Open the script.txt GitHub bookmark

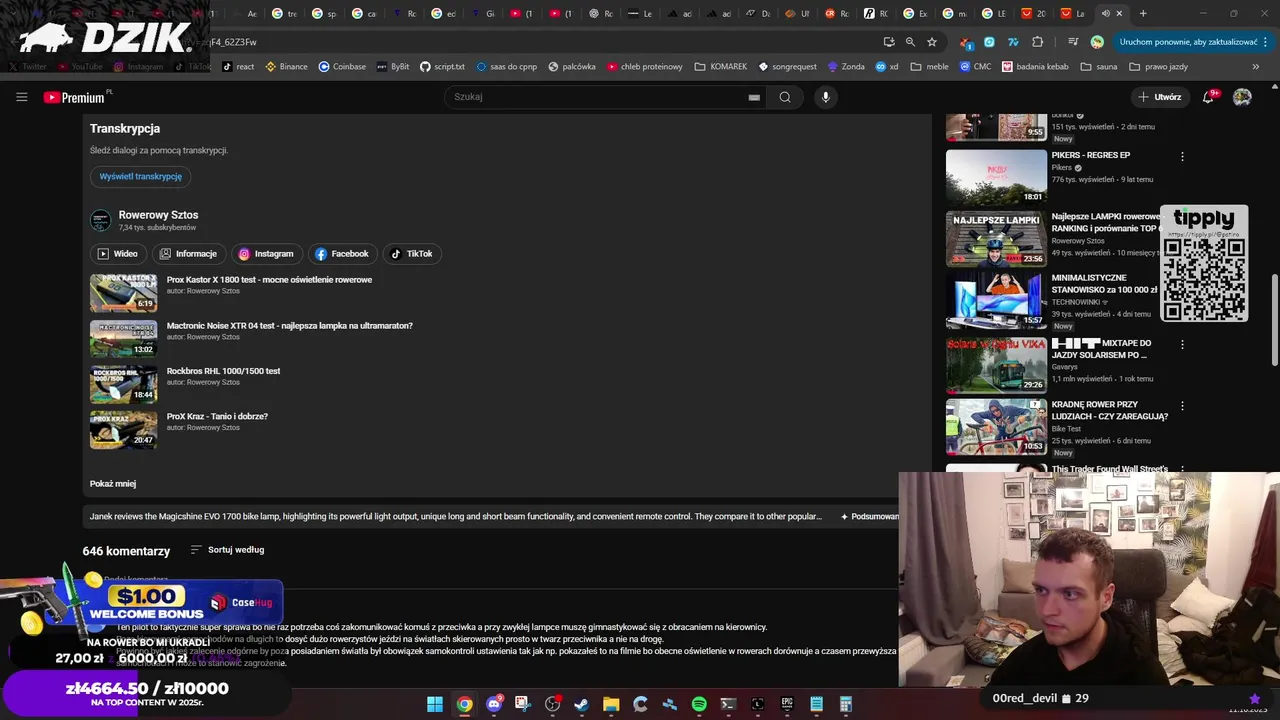click(442, 67)
